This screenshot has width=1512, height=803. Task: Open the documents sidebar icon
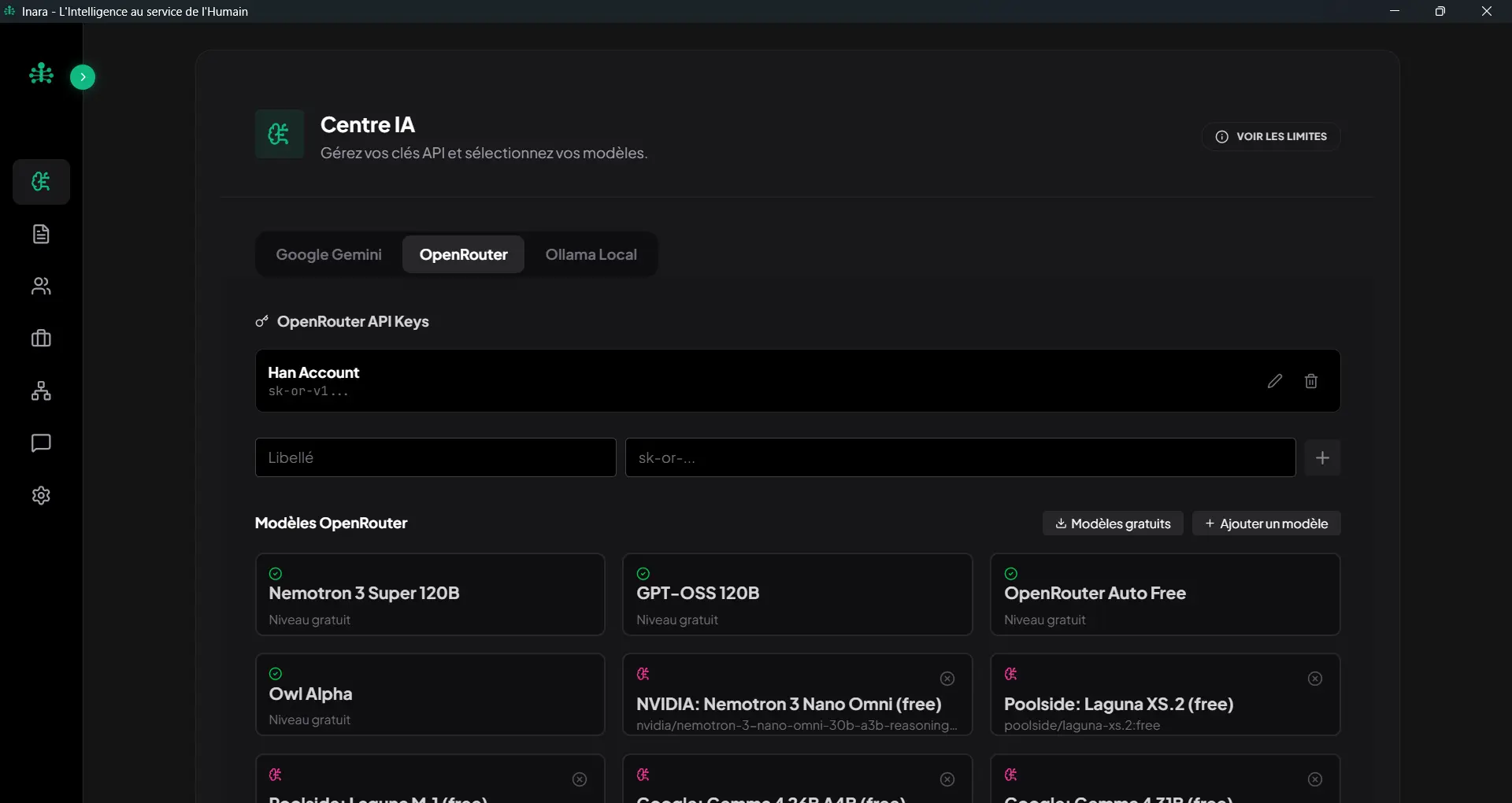tap(41, 234)
